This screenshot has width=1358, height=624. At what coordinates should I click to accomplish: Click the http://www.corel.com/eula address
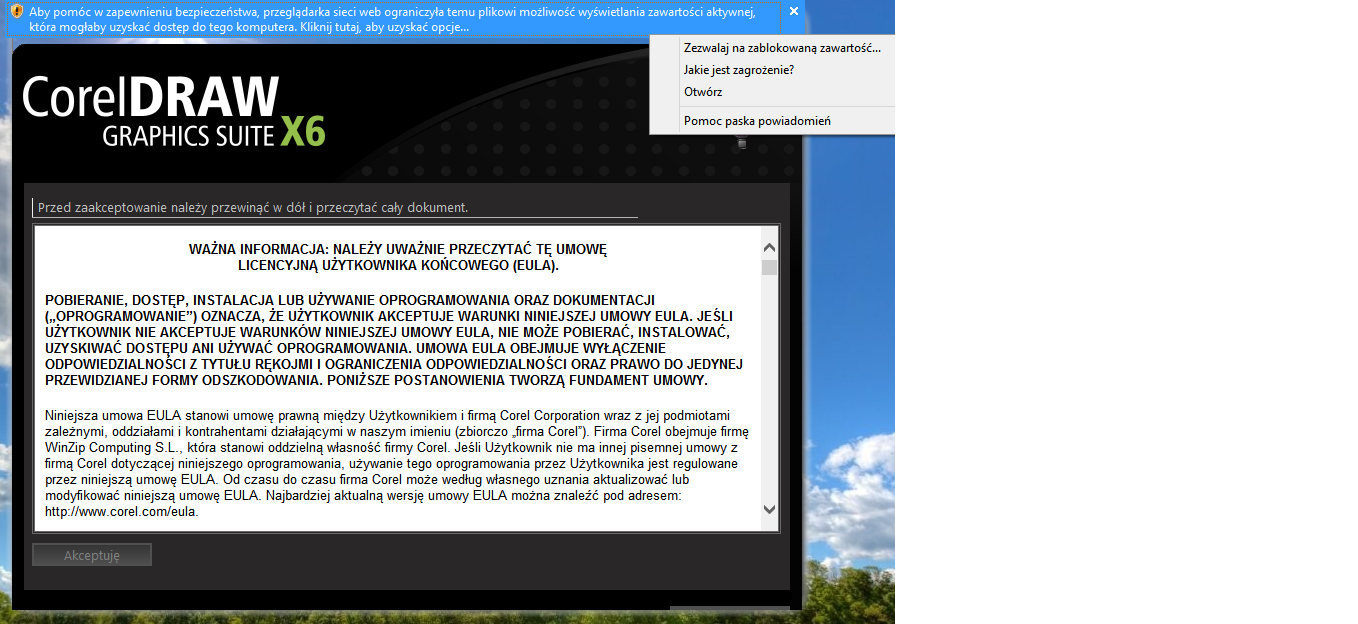[122, 512]
